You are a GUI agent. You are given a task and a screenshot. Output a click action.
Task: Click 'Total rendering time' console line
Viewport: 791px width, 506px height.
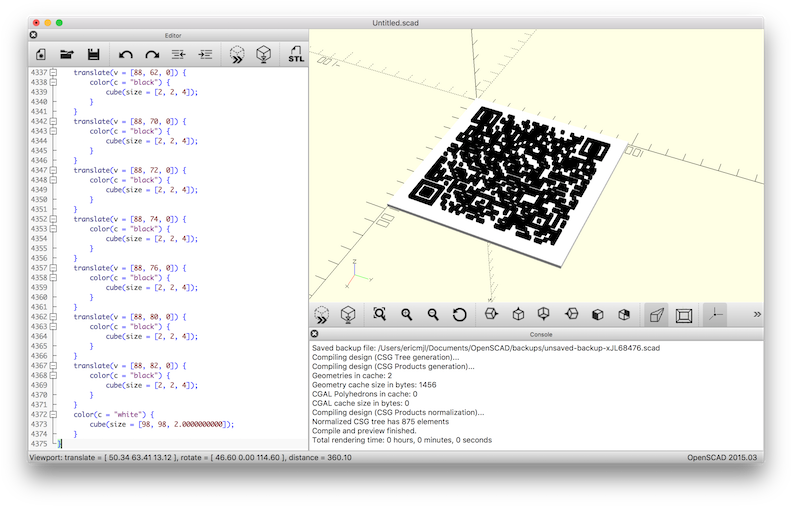[x=402, y=440]
